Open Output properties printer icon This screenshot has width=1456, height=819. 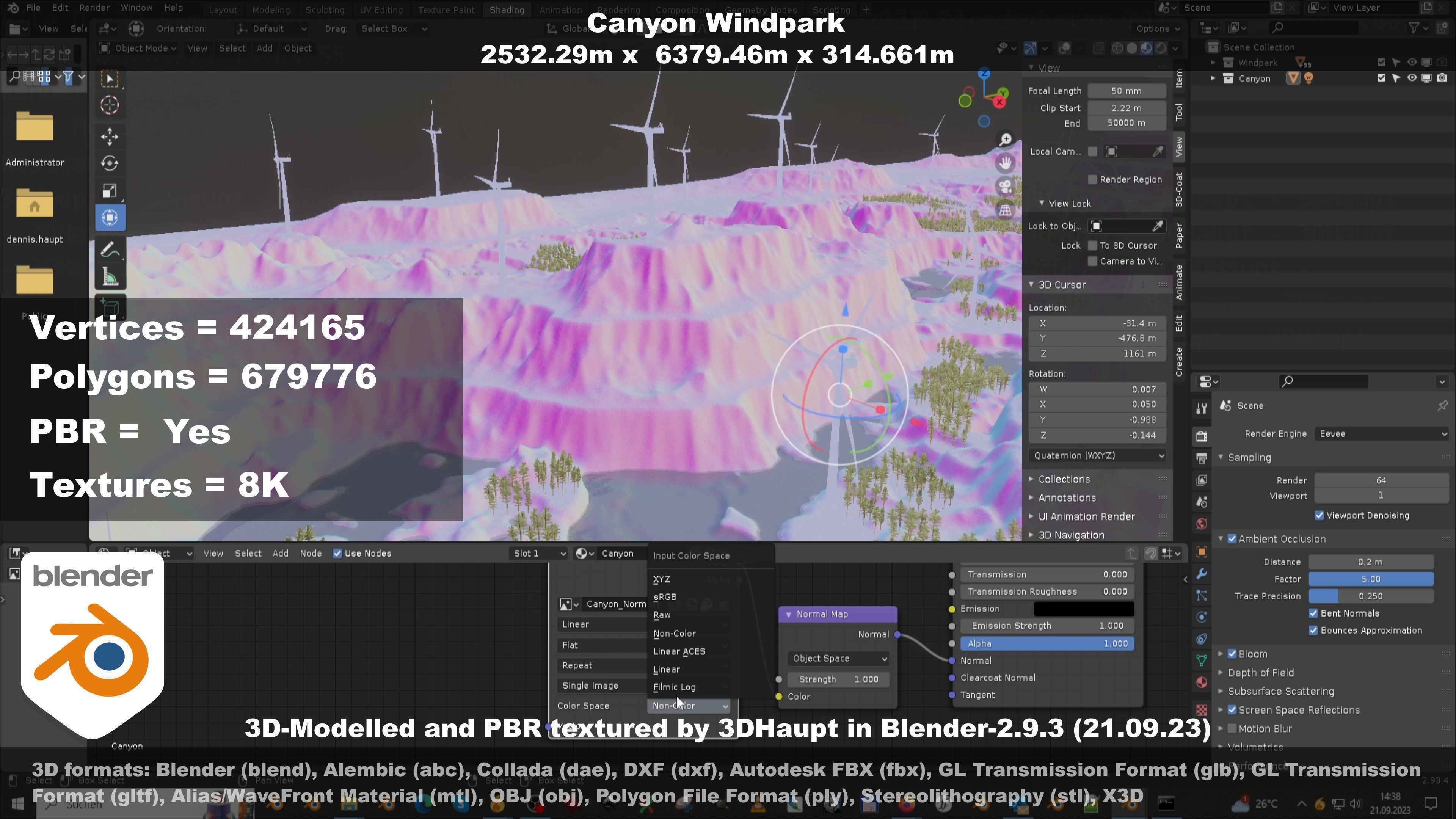[x=1202, y=458]
